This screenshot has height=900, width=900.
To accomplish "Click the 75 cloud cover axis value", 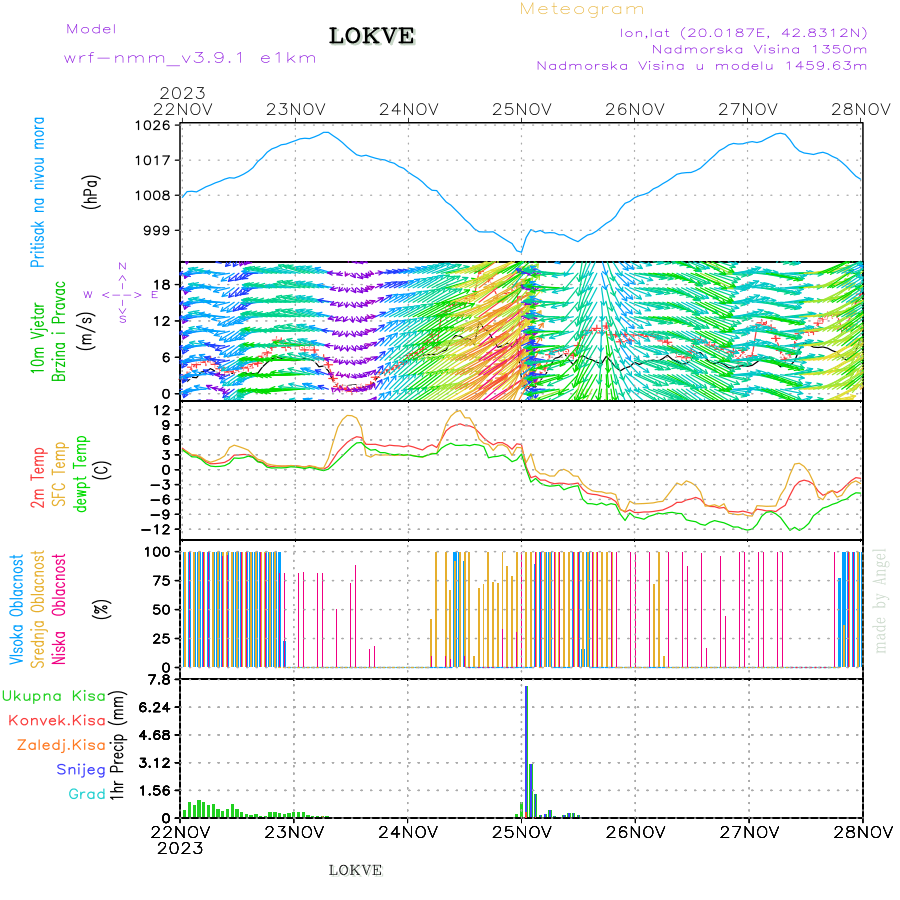I will (x=162, y=580).
